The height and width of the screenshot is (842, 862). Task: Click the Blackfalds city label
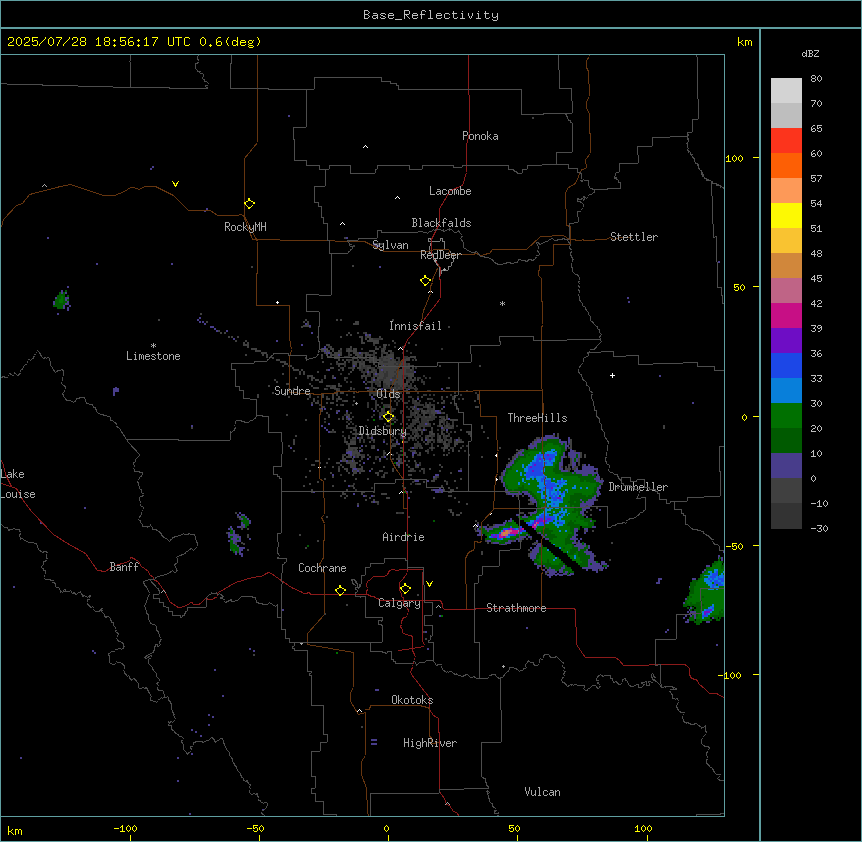(x=441, y=223)
